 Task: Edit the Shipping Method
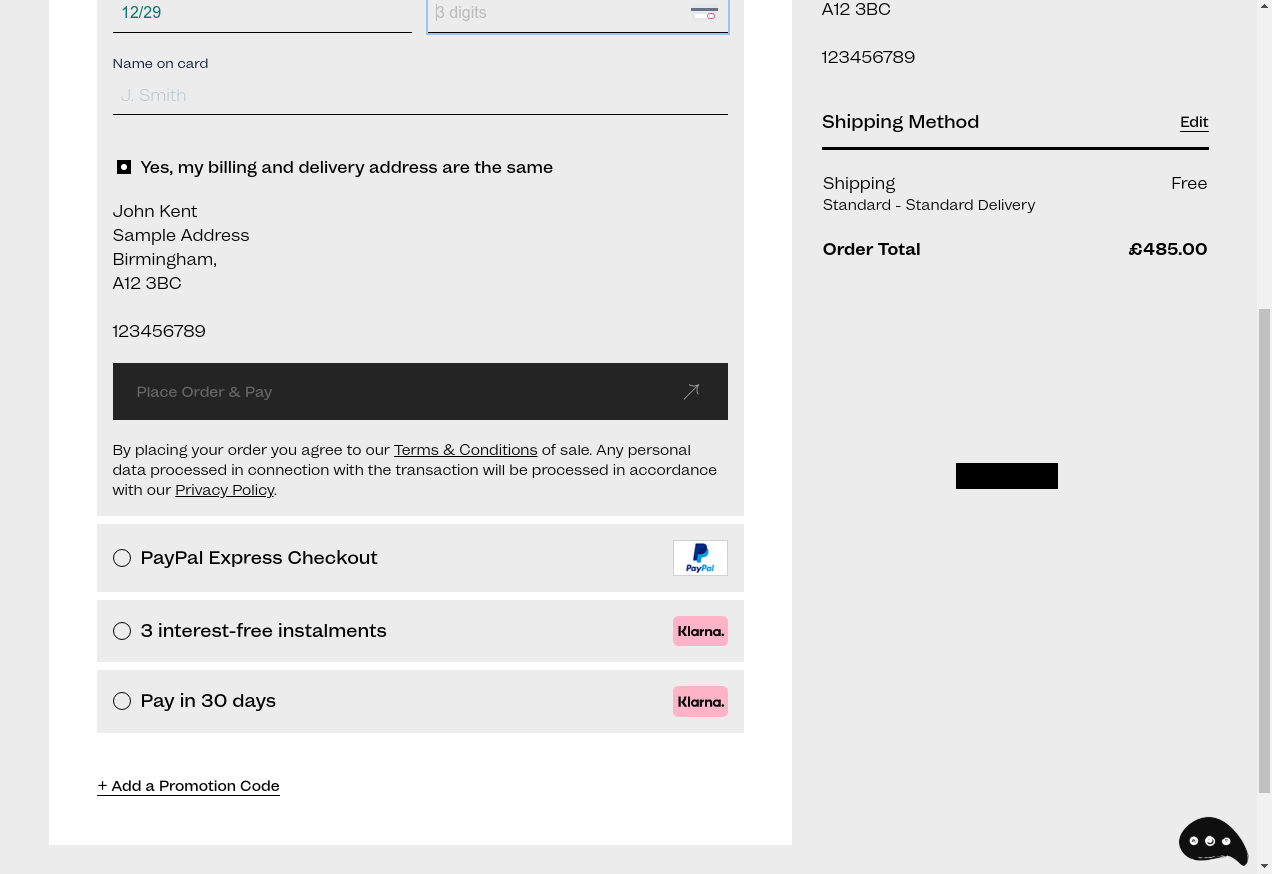1194,122
